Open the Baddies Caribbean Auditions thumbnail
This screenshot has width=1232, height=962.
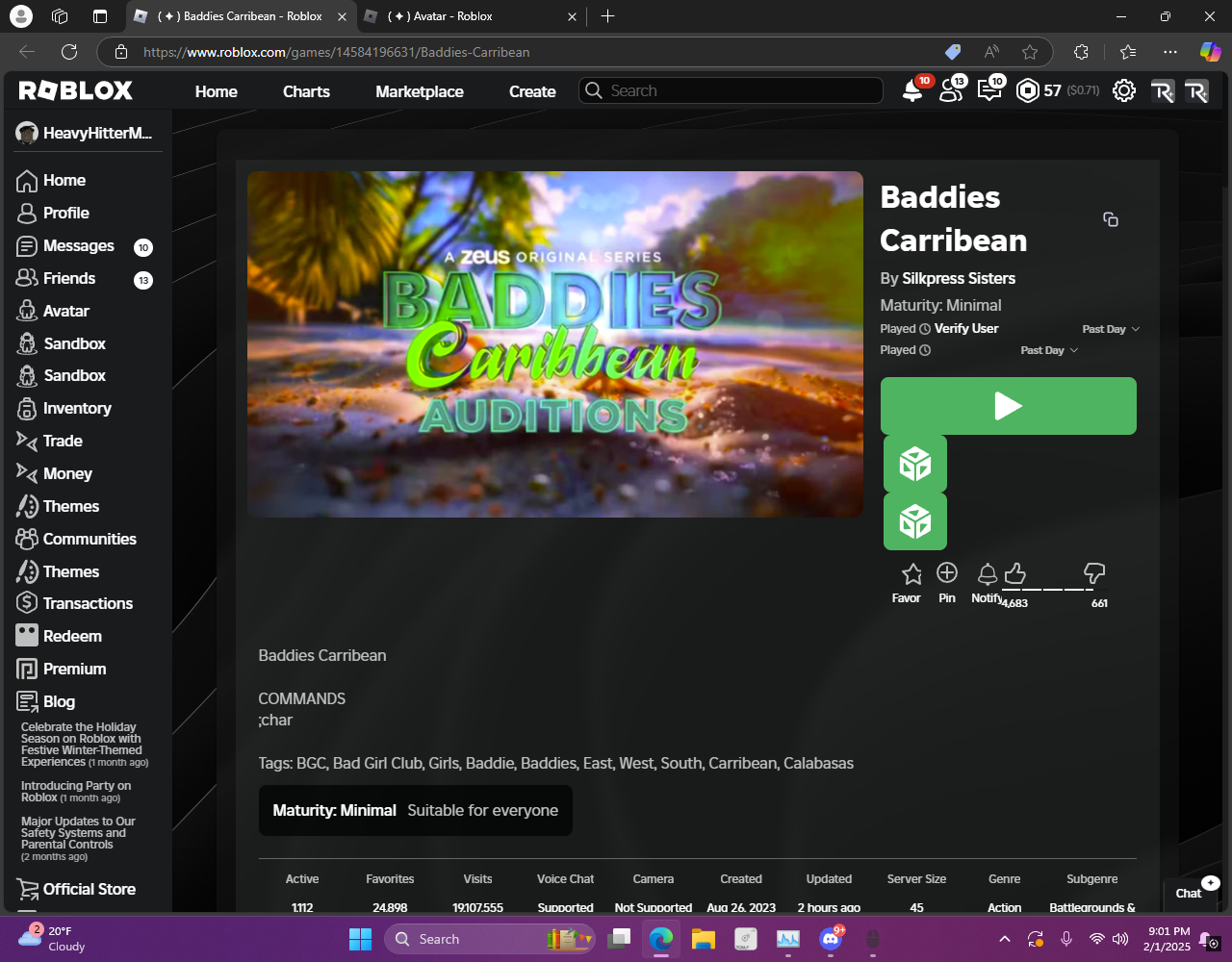click(x=555, y=344)
